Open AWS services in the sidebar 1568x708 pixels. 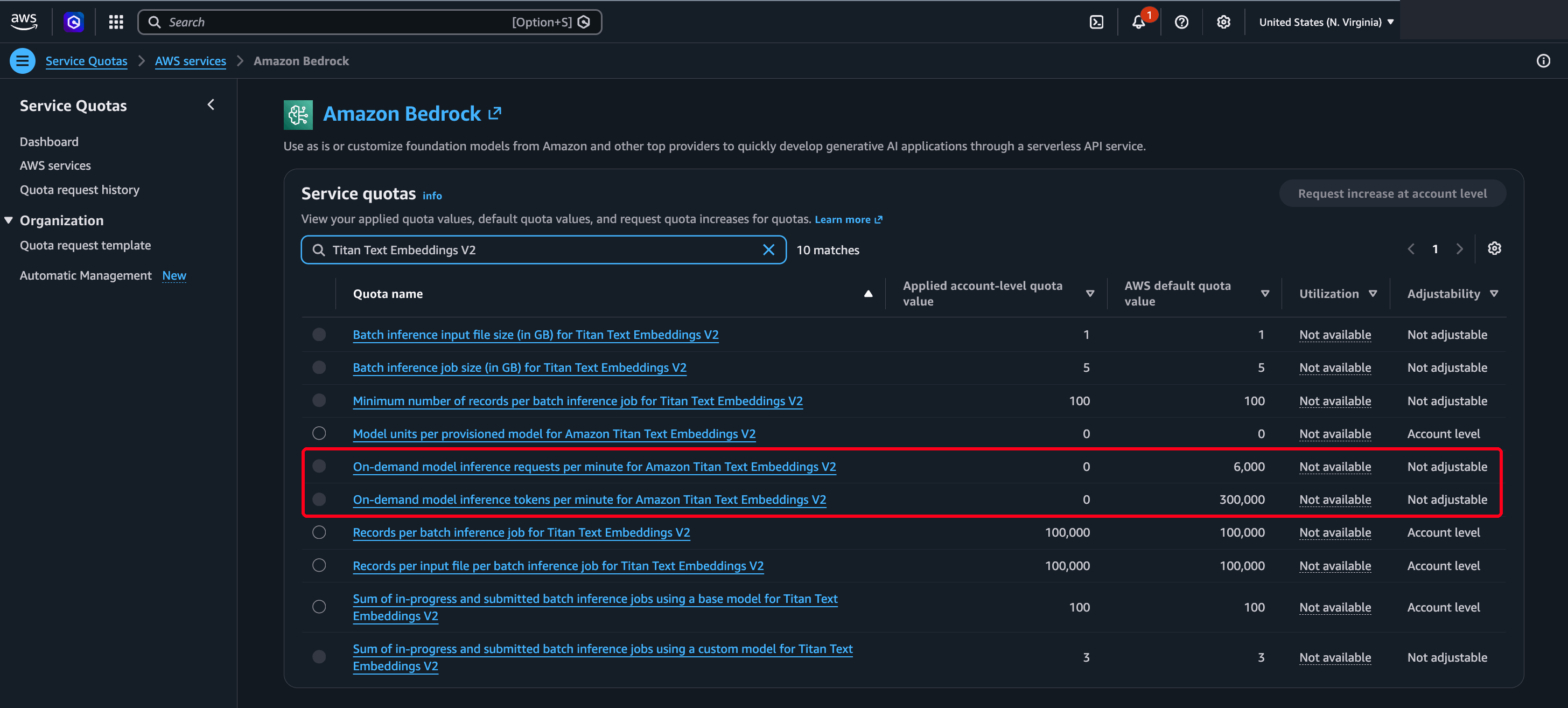[x=55, y=166]
